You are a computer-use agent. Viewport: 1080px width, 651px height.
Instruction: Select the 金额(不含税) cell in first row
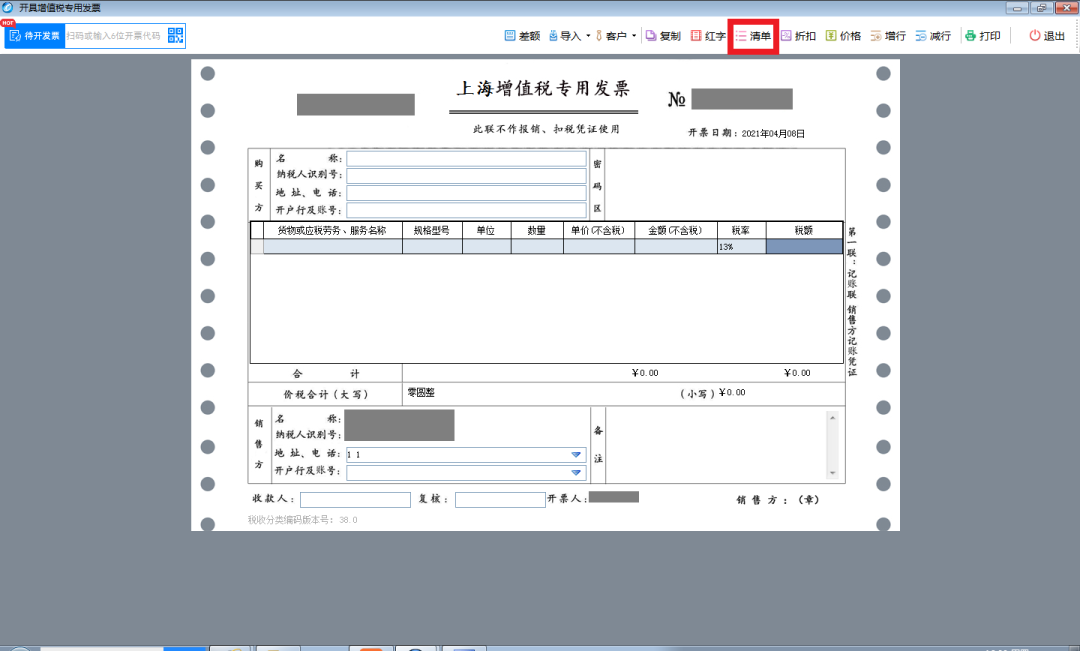coord(676,247)
